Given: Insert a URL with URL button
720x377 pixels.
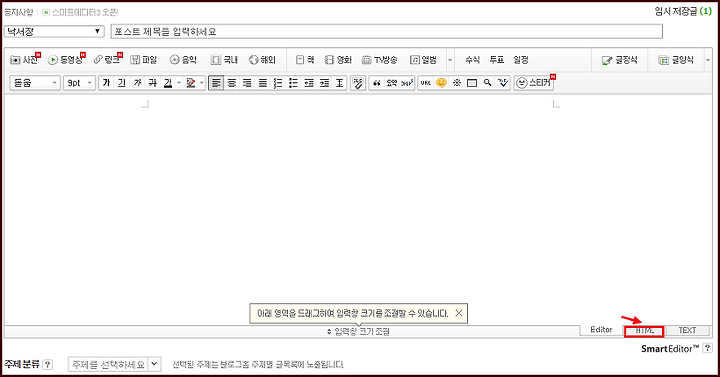Looking at the screenshot, I should pos(426,83).
